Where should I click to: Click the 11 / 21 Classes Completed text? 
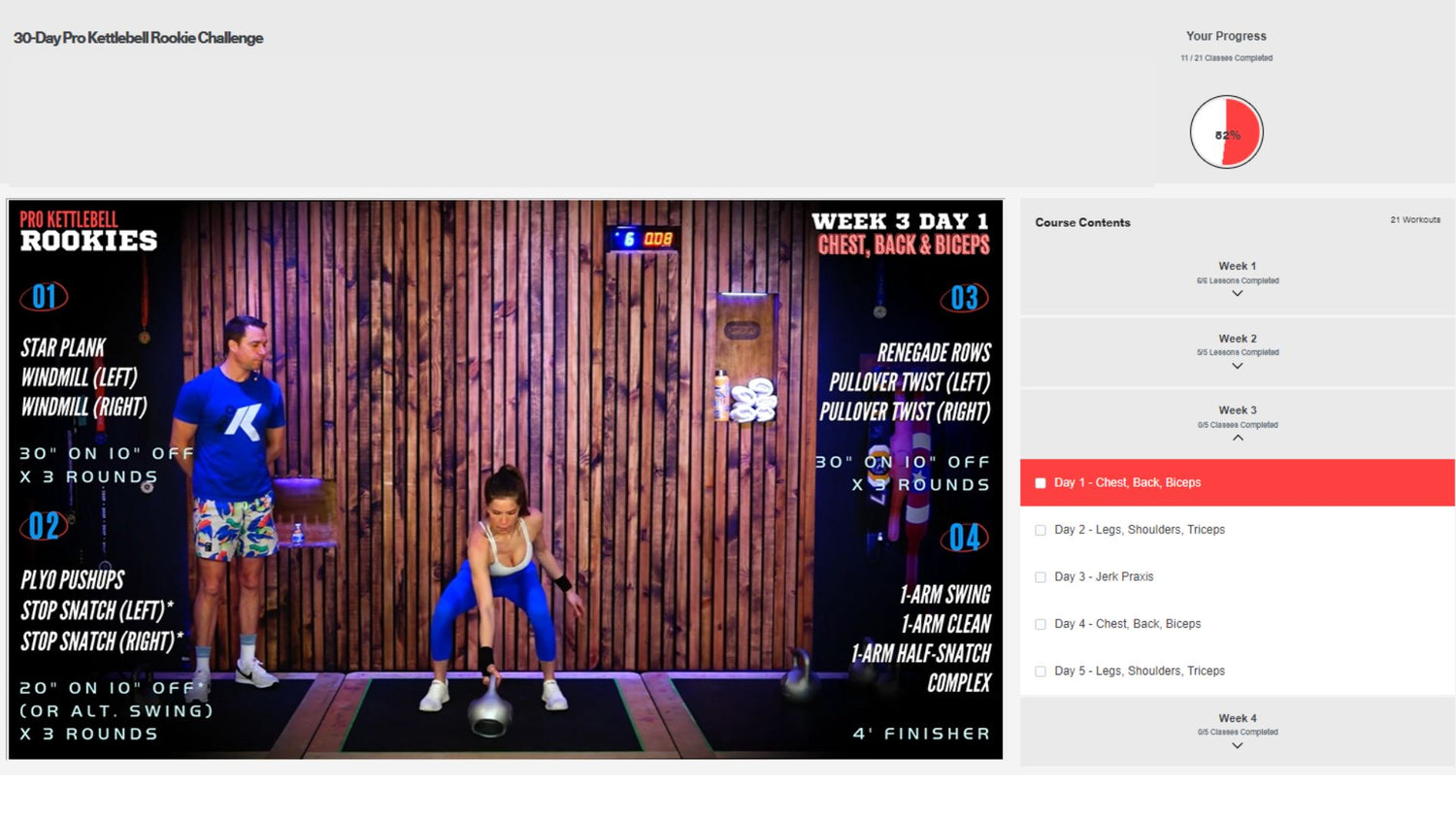pyautogui.click(x=1225, y=58)
